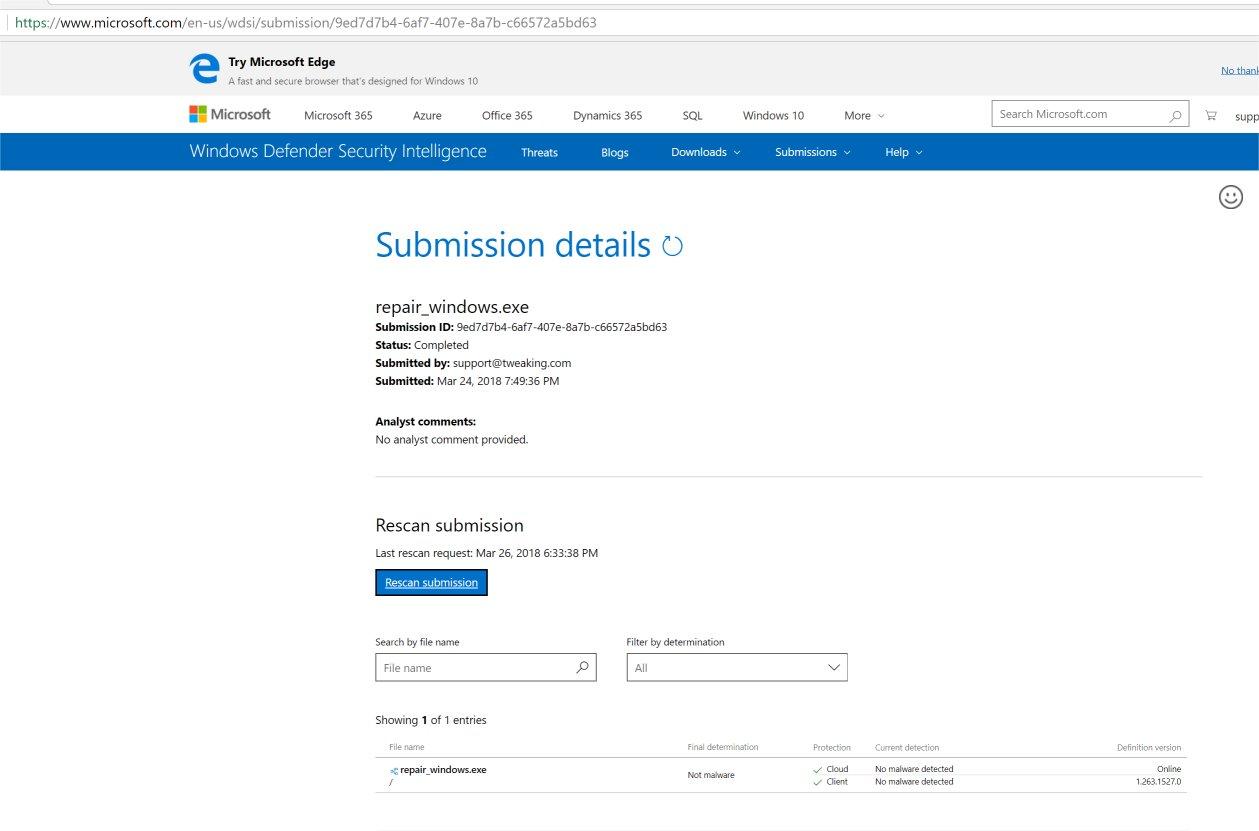Click the File name search input field
The width and height of the screenshot is (1259, 831).
[x=474, y=668]
